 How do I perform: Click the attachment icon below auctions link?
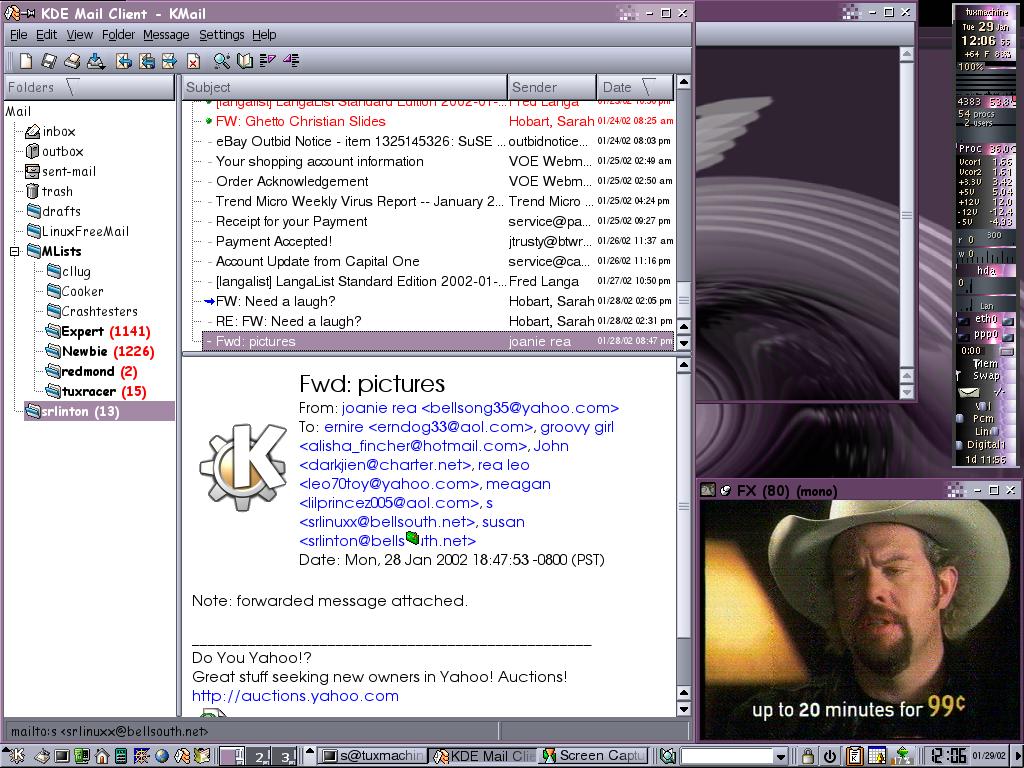[x=214, y=712]
